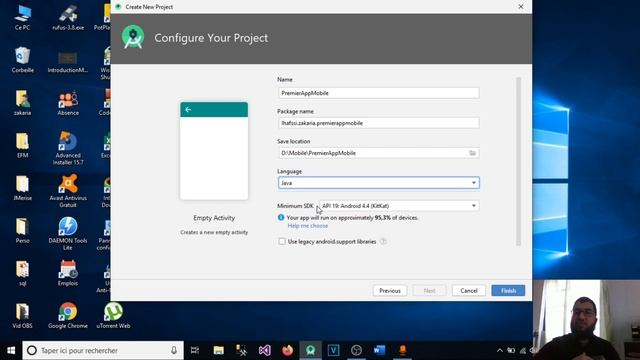
Task: Open the Language dropdown showing Java
Action: tap(378, 183)
